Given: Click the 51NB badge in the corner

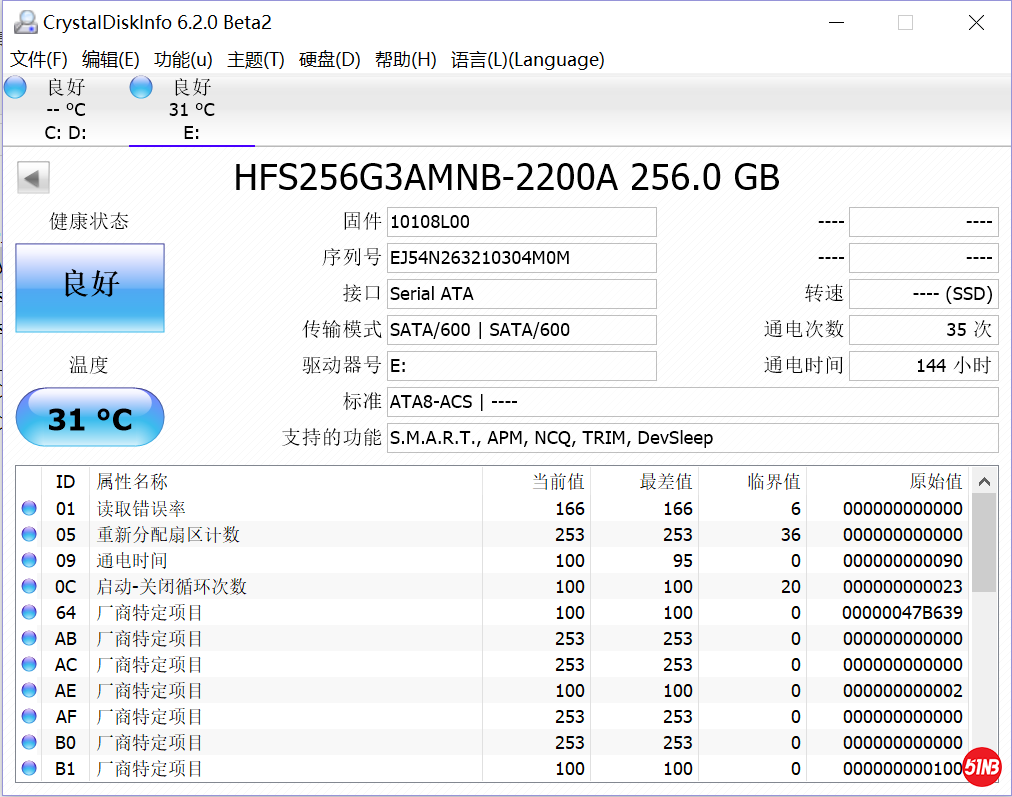Looking at the screenshot, I should click(981, 767).
